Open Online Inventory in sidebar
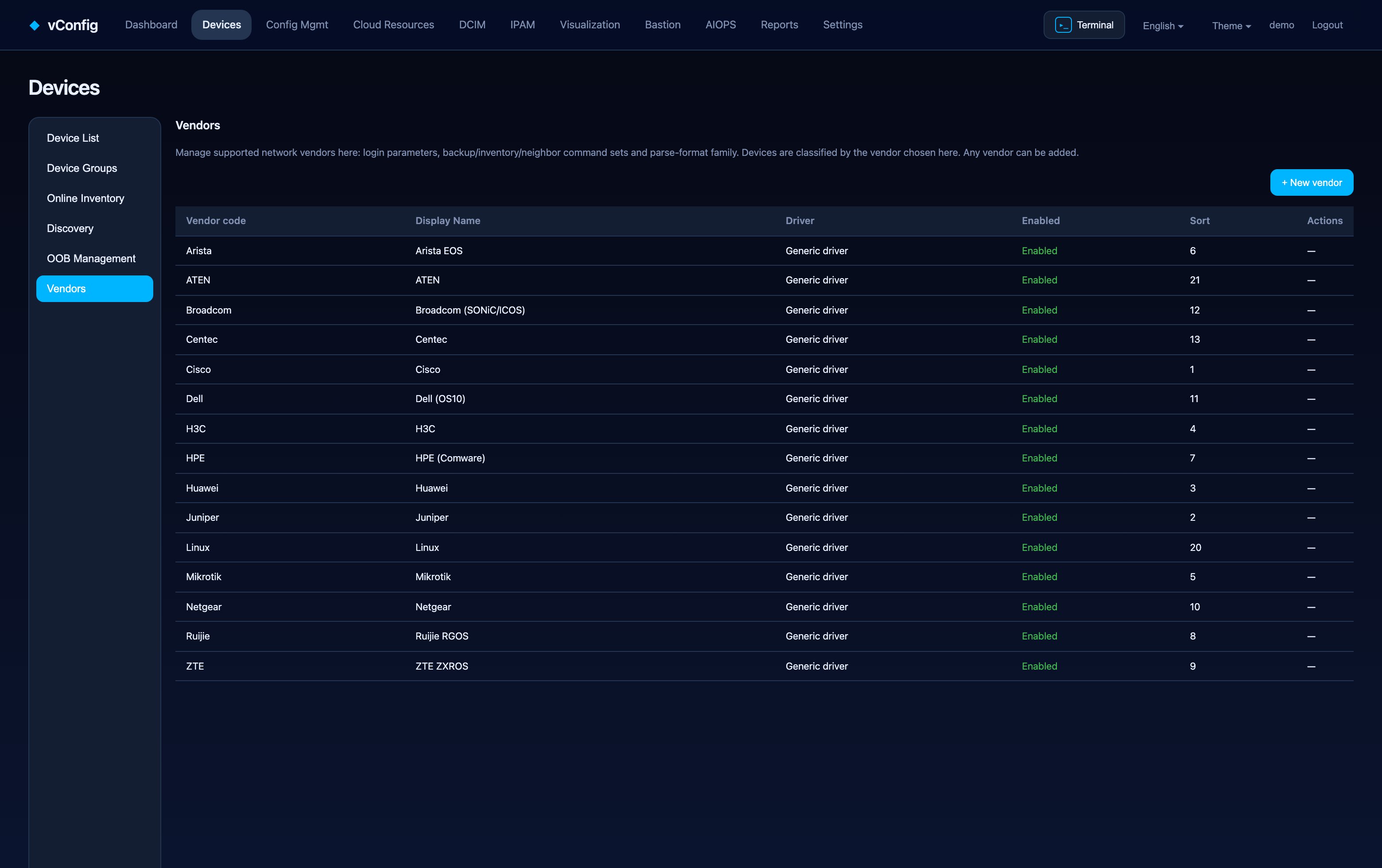1382x868 pixels. coord(95,198)
